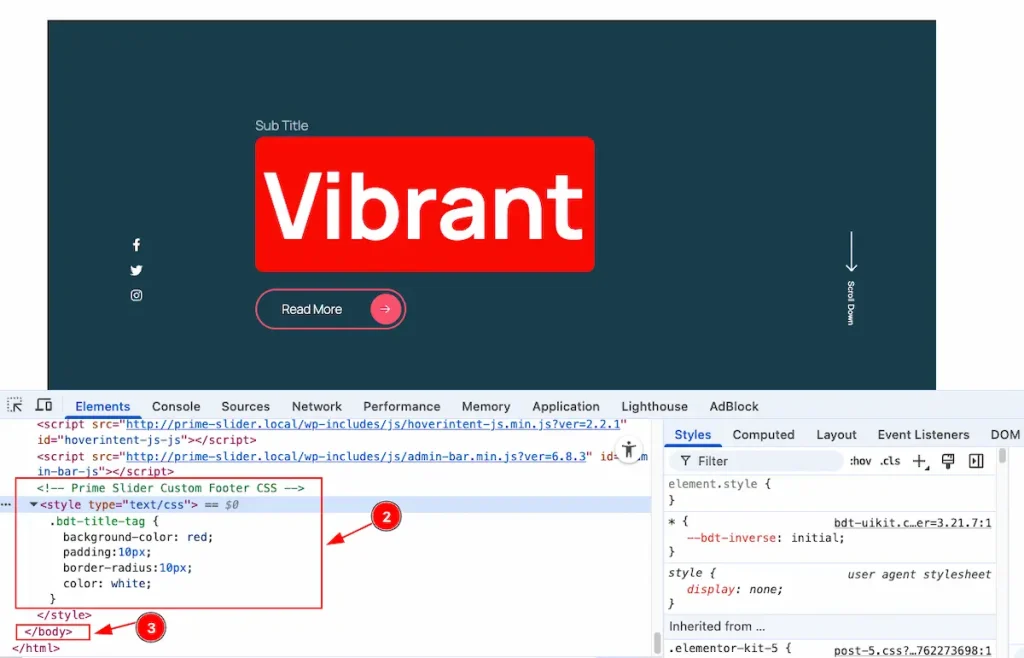Toggle the device toolbar icon
Image resolution: width=1024 pixels, height=658 pixels.
pos(44,405)
